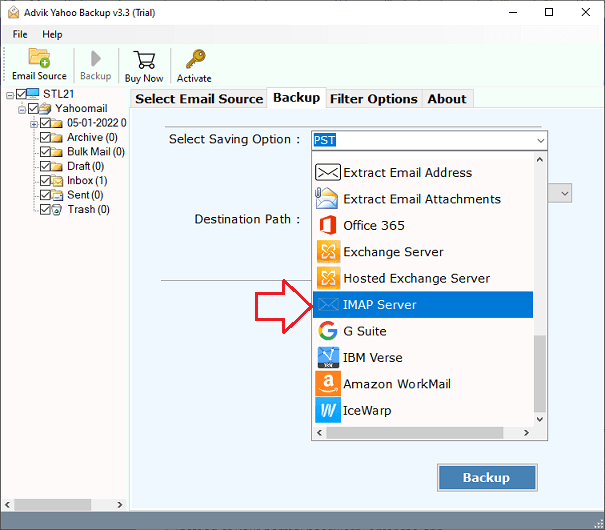This screenshot has width=605, height=530.
Task: Click the Yahoomail mail folder icon
Action: coord(45,108)
